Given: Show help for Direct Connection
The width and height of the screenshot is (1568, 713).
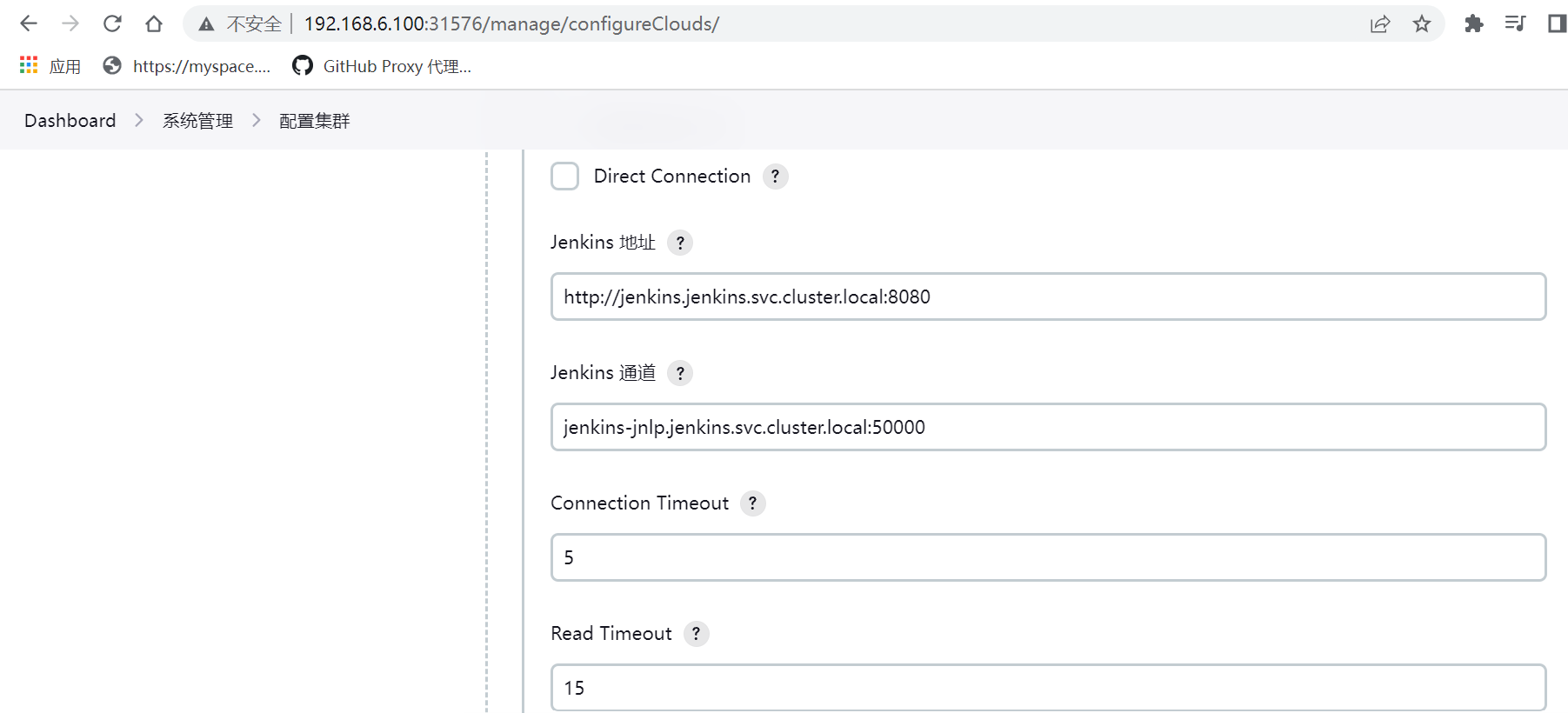Looking at the screenshot, I should [775, 177].
